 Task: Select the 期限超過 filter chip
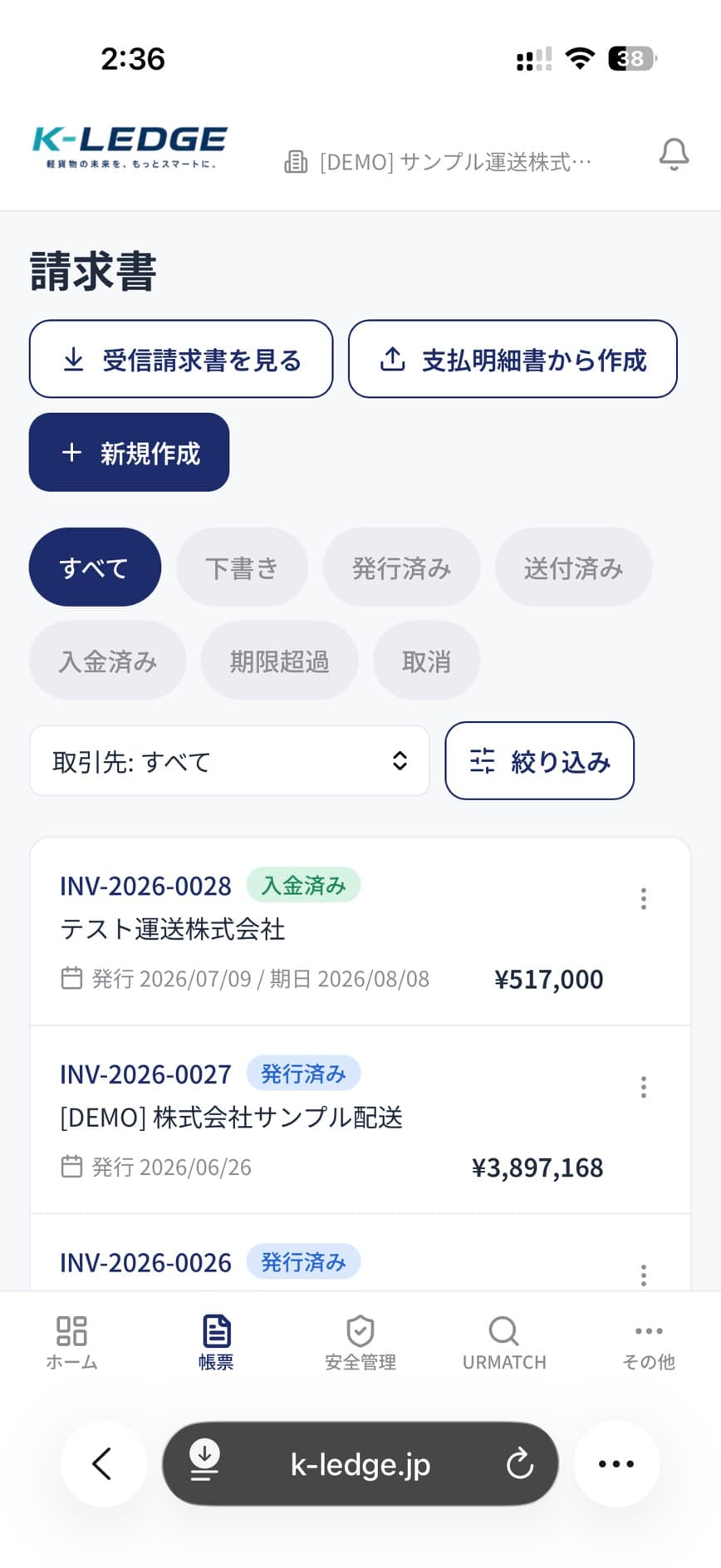(279, 661)
